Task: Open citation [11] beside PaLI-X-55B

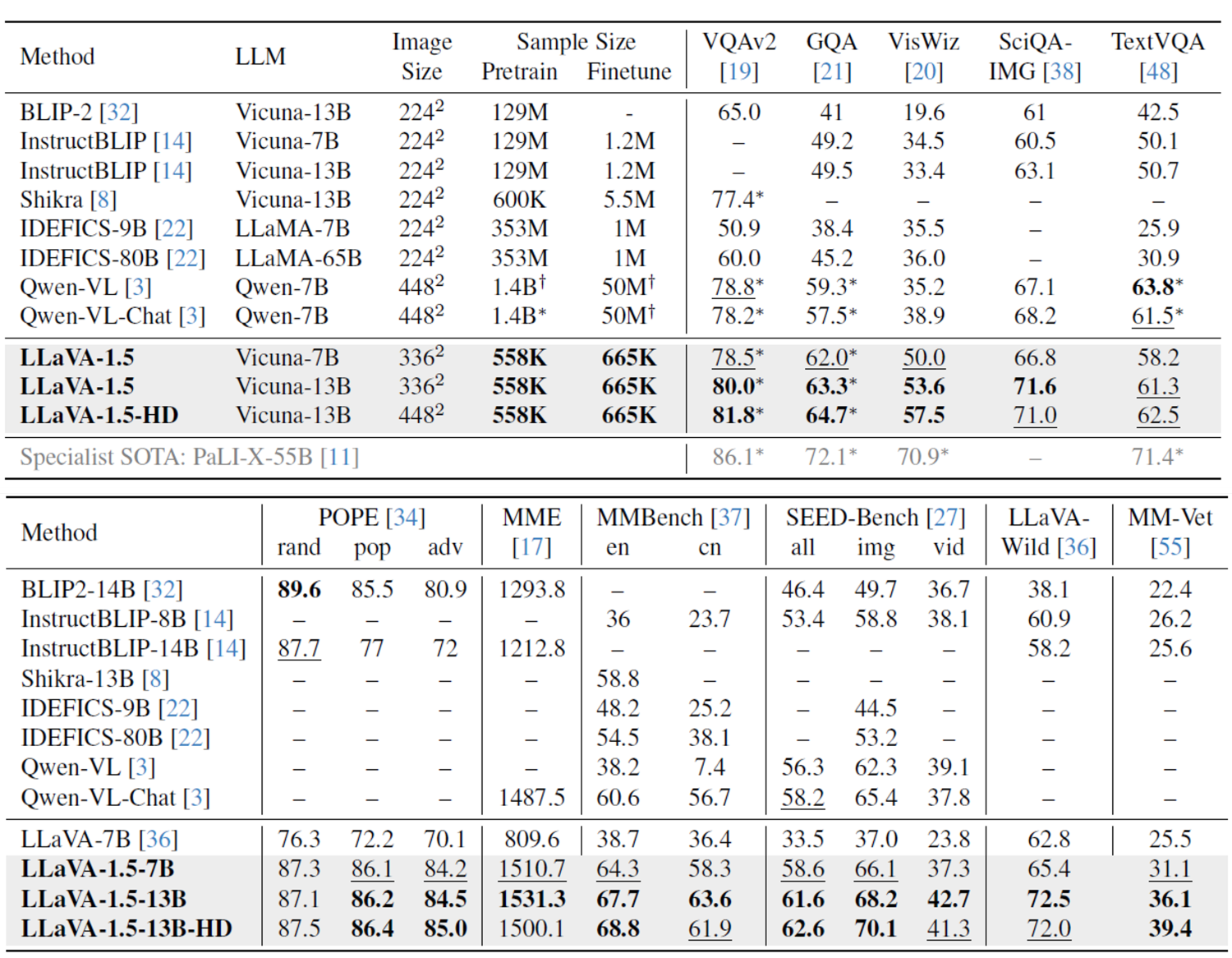Action: (340, 457)
